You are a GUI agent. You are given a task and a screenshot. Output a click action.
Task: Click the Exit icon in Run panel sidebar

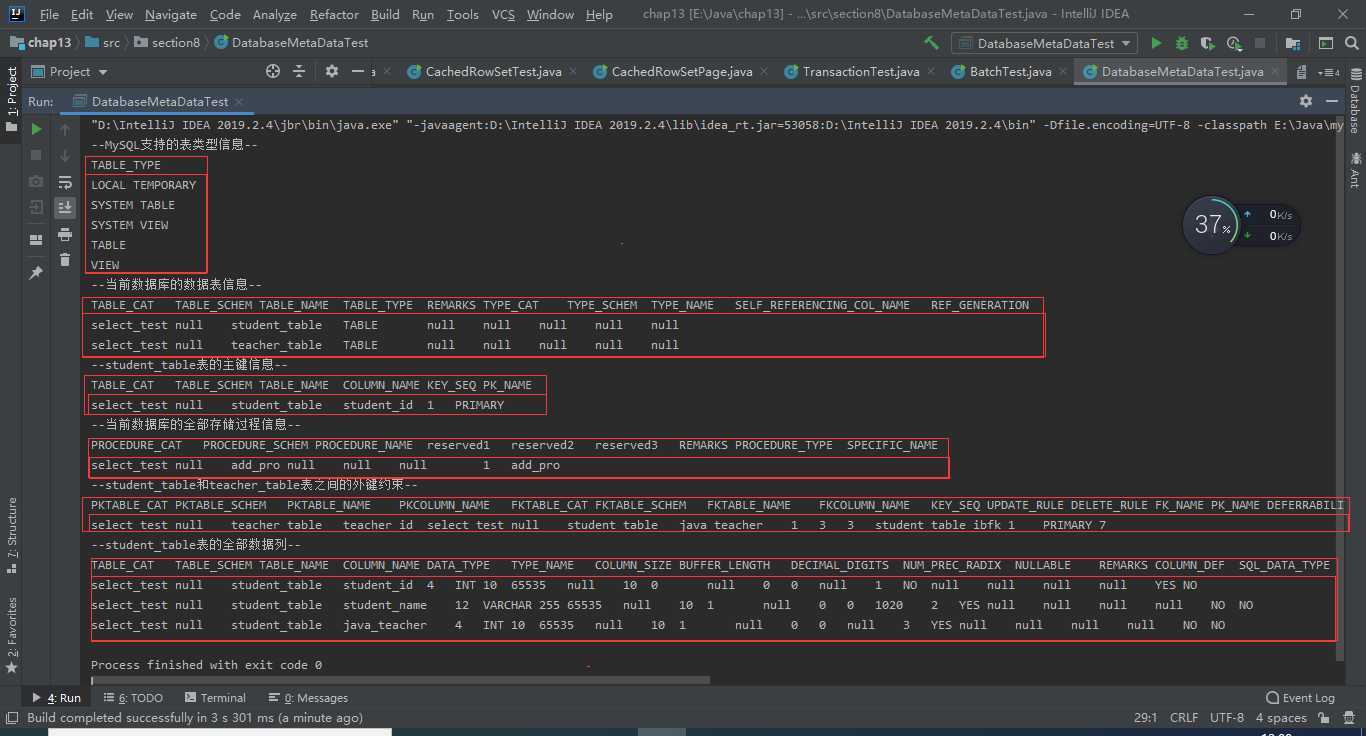click(x=36, y=207)
